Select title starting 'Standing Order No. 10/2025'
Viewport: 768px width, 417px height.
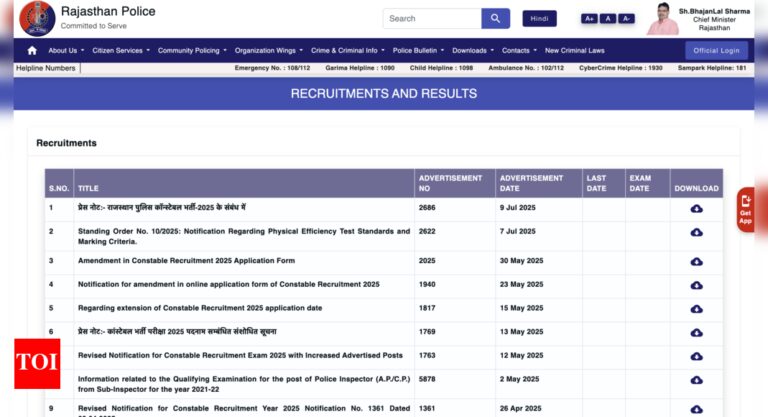tap(244, 236)
